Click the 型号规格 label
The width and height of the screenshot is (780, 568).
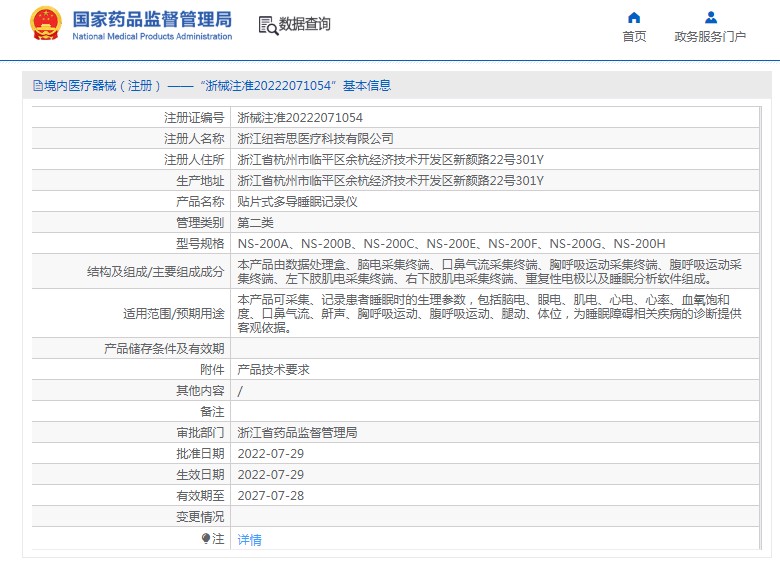pyautogui.click(x=200, y=243)
